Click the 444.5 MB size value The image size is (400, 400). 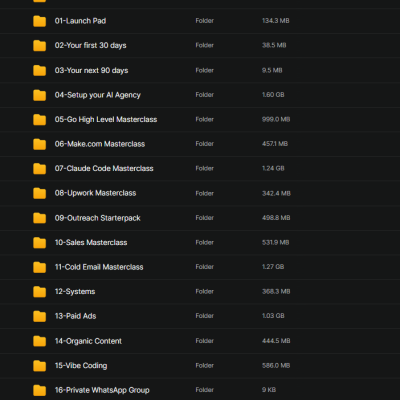tap(276, 341)
